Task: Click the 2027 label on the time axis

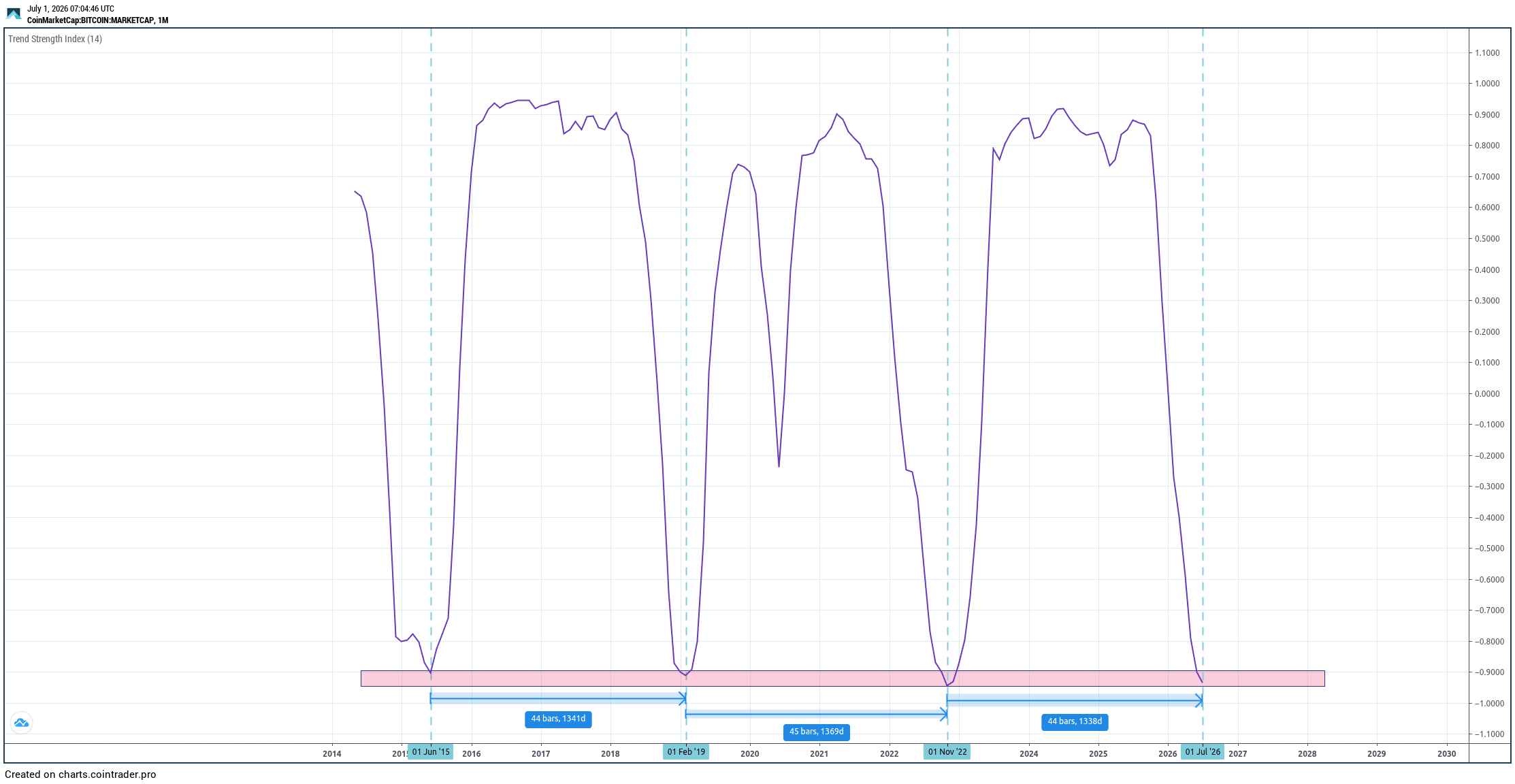Action: (1238, 754)
